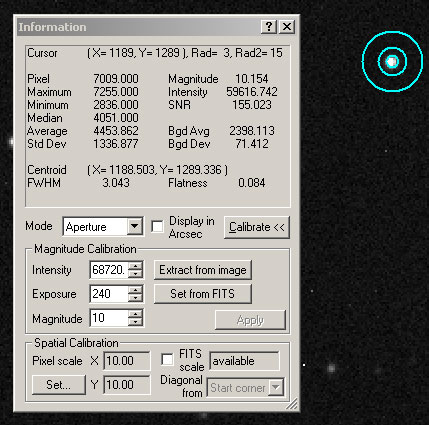Decrease the Exposure spinner value
429x425 pixels.
pos(135,298)
